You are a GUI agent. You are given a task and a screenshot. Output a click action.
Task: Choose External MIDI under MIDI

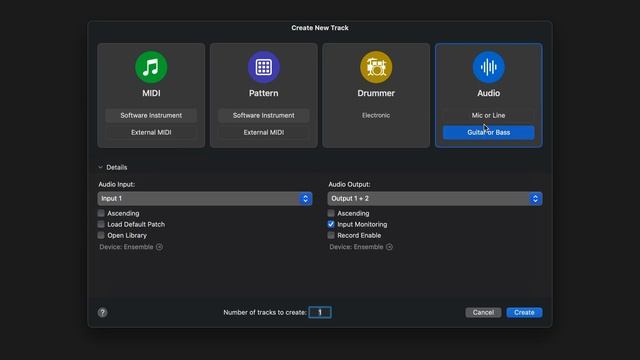point(151,132)
